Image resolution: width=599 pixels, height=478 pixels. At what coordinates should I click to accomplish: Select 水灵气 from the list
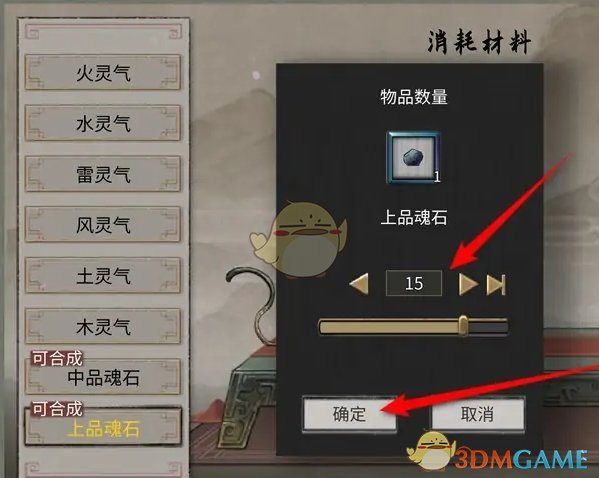click(x=103, y=123)
